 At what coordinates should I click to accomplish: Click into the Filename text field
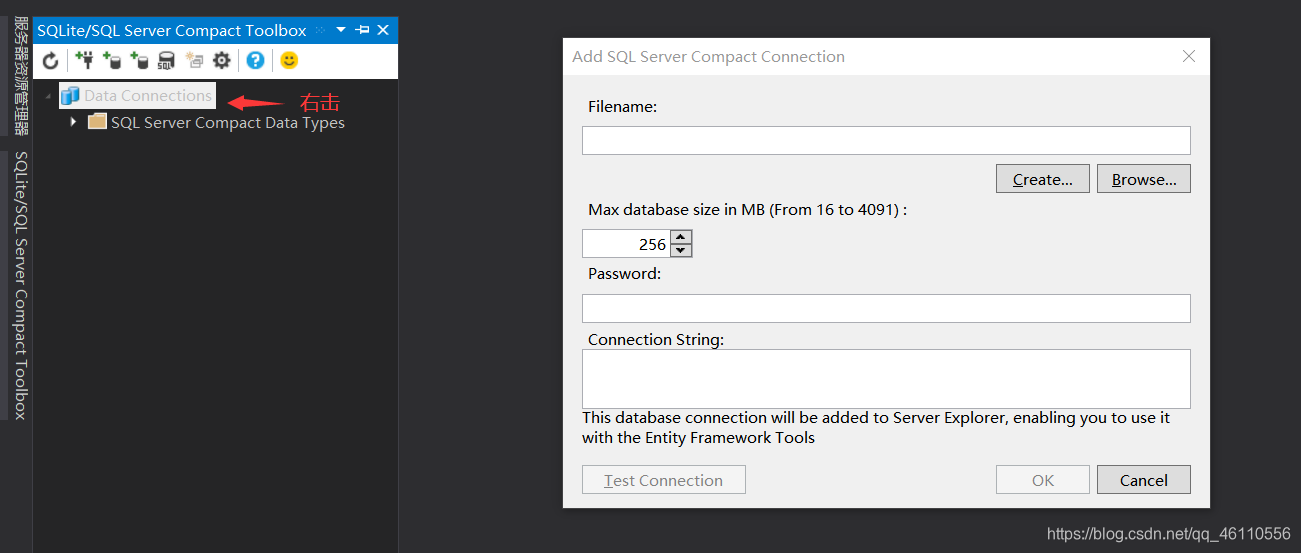tap(885, 140)
